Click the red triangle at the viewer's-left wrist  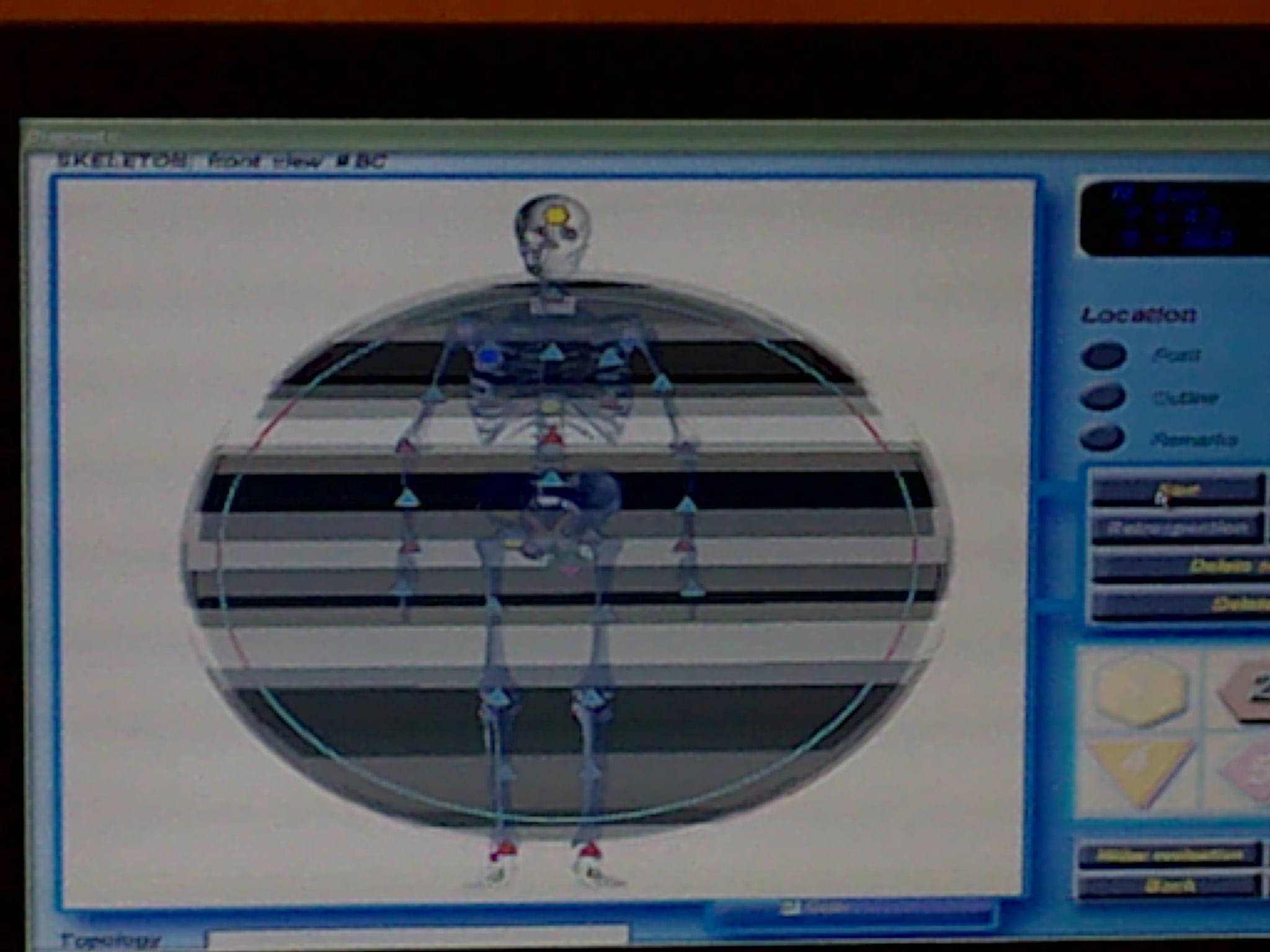(409, 546)
